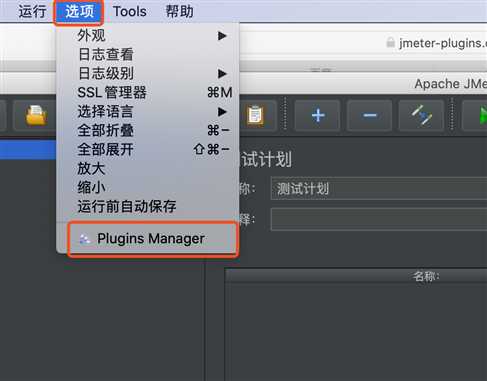Click the 测试计划 name input field
The image size is (487, 381).
point(379,188)
